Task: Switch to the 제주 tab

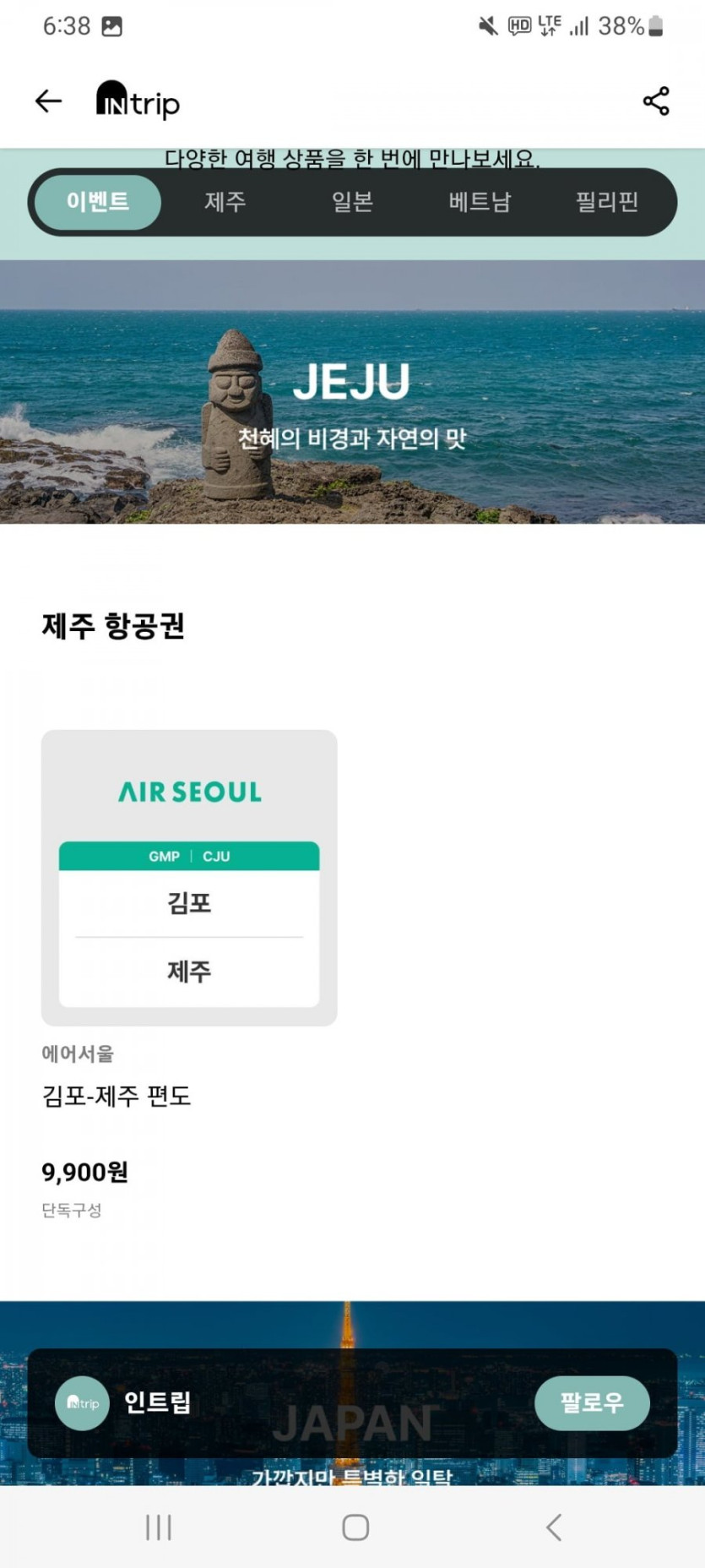Action: pyautogui.click(x=225, y=202)
